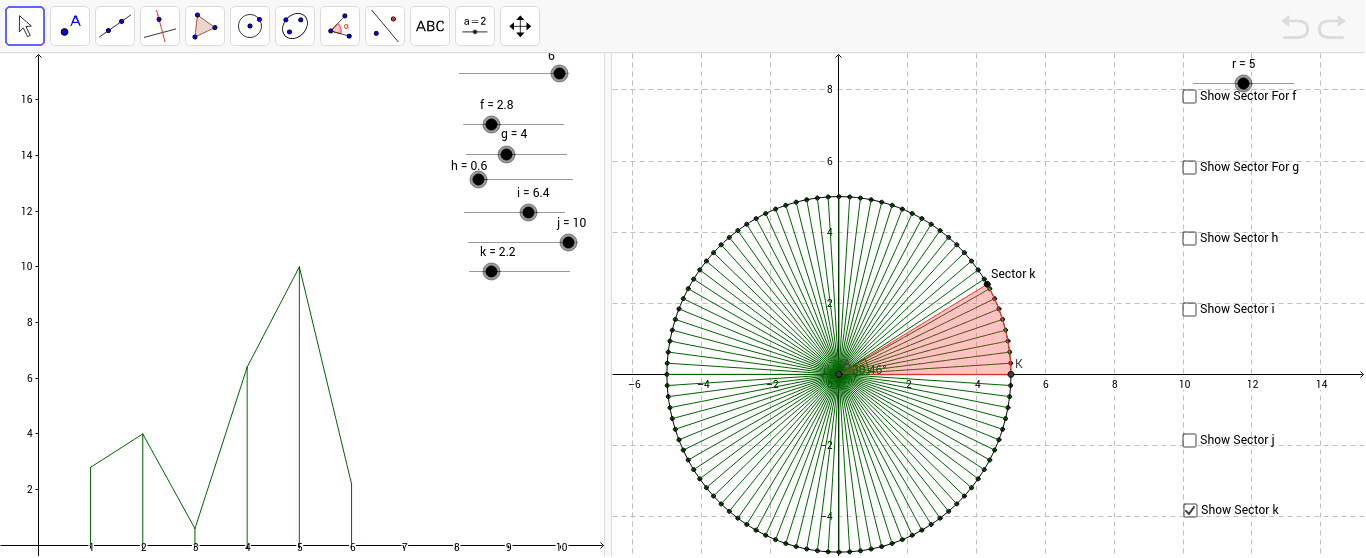Select the Perpendicular Line tool
Viewport: 1366px width, 558px height.
click(160, 26)
